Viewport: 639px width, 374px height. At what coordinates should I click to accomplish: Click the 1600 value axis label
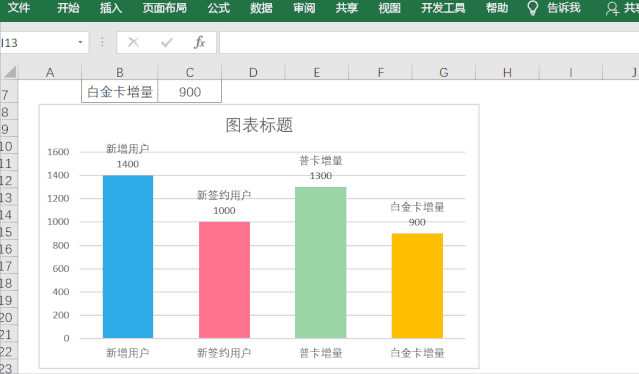[58, 152]
